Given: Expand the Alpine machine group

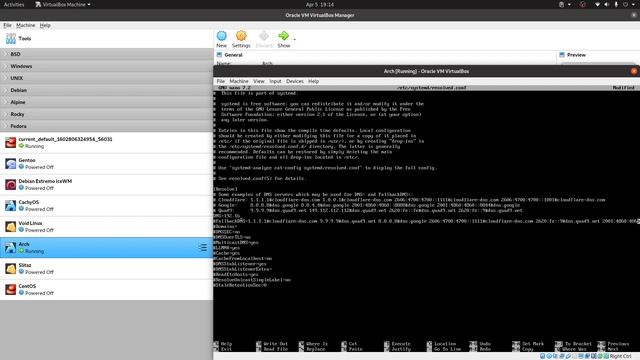Looking at the screenshot, I should pos(106,102).
